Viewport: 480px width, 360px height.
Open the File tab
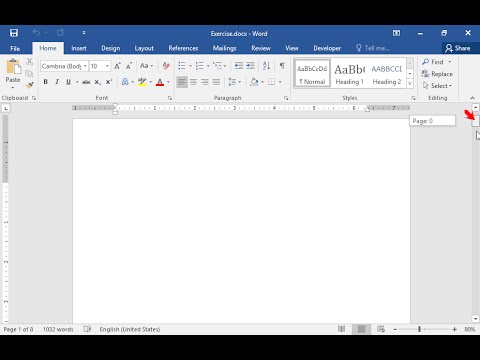pos(15,48)
